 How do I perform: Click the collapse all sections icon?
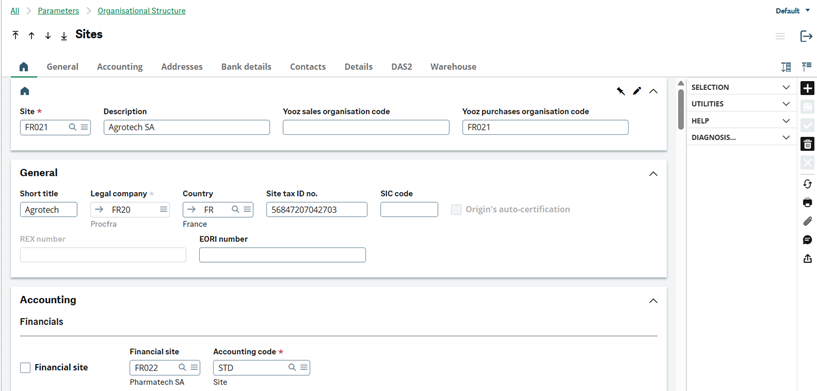(807, 66)
